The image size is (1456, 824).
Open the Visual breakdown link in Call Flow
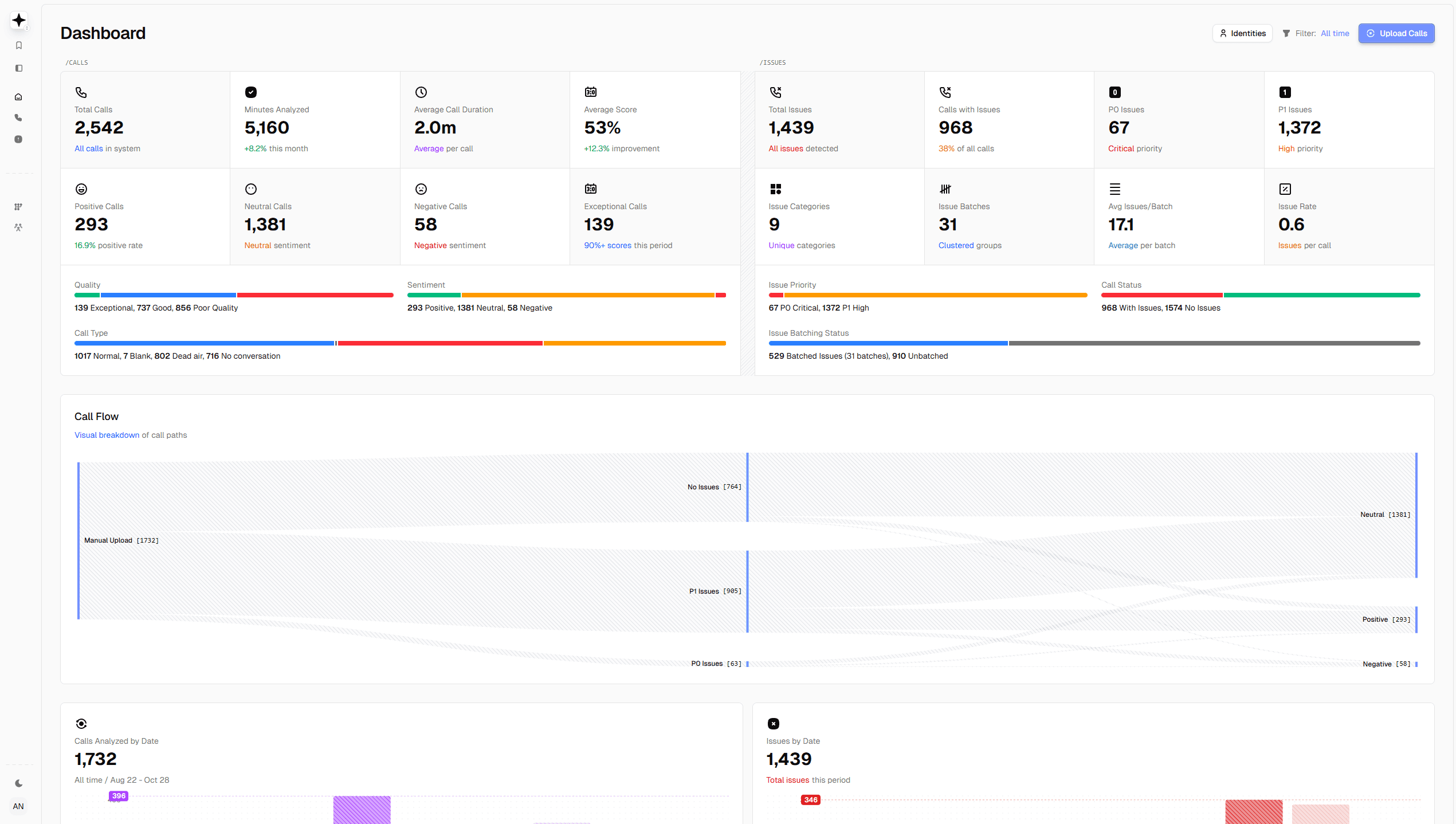[107, 435]
